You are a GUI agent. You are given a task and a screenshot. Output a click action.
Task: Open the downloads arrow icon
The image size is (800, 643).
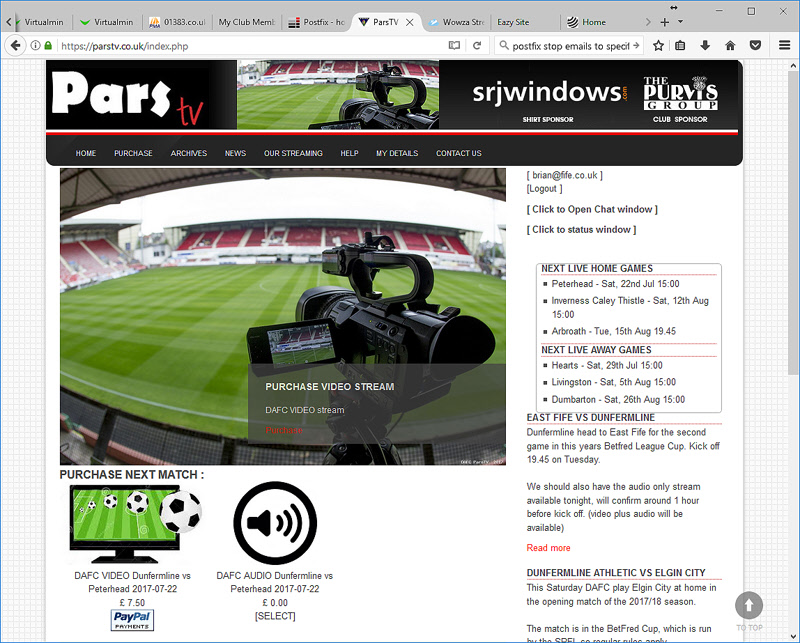705,45
